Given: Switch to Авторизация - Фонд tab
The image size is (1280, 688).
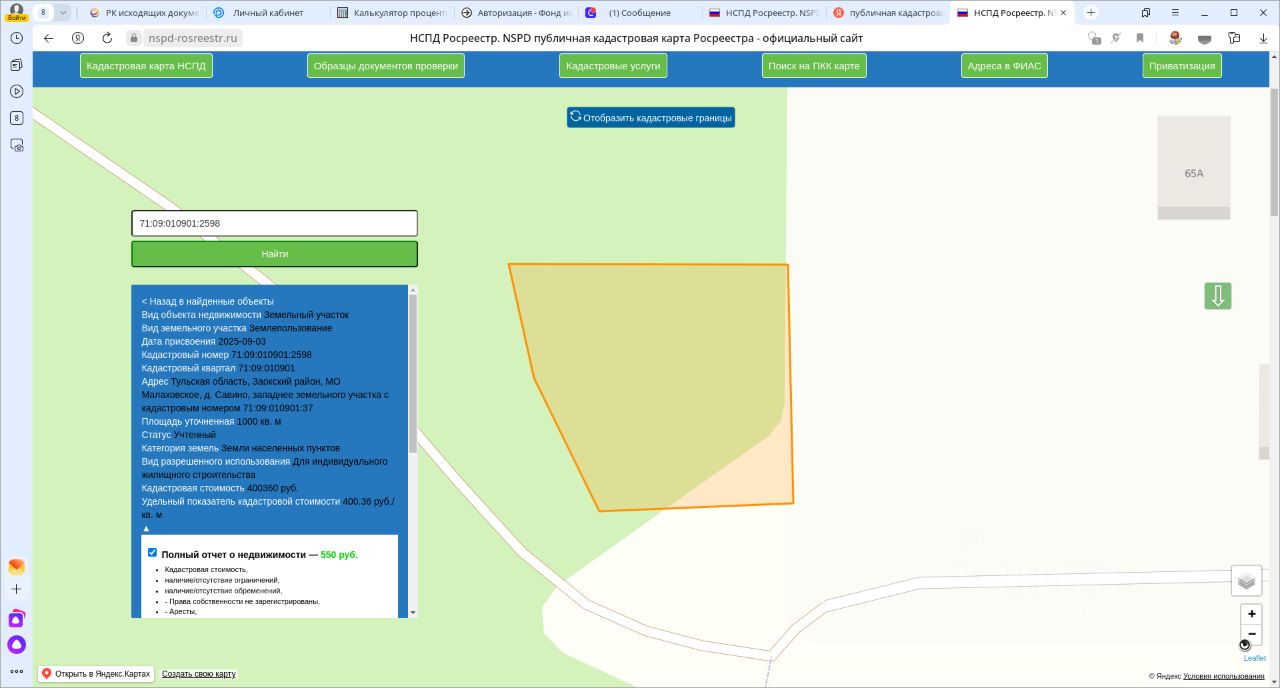Looking at the screenshot, I should click(x=516, y=13).
